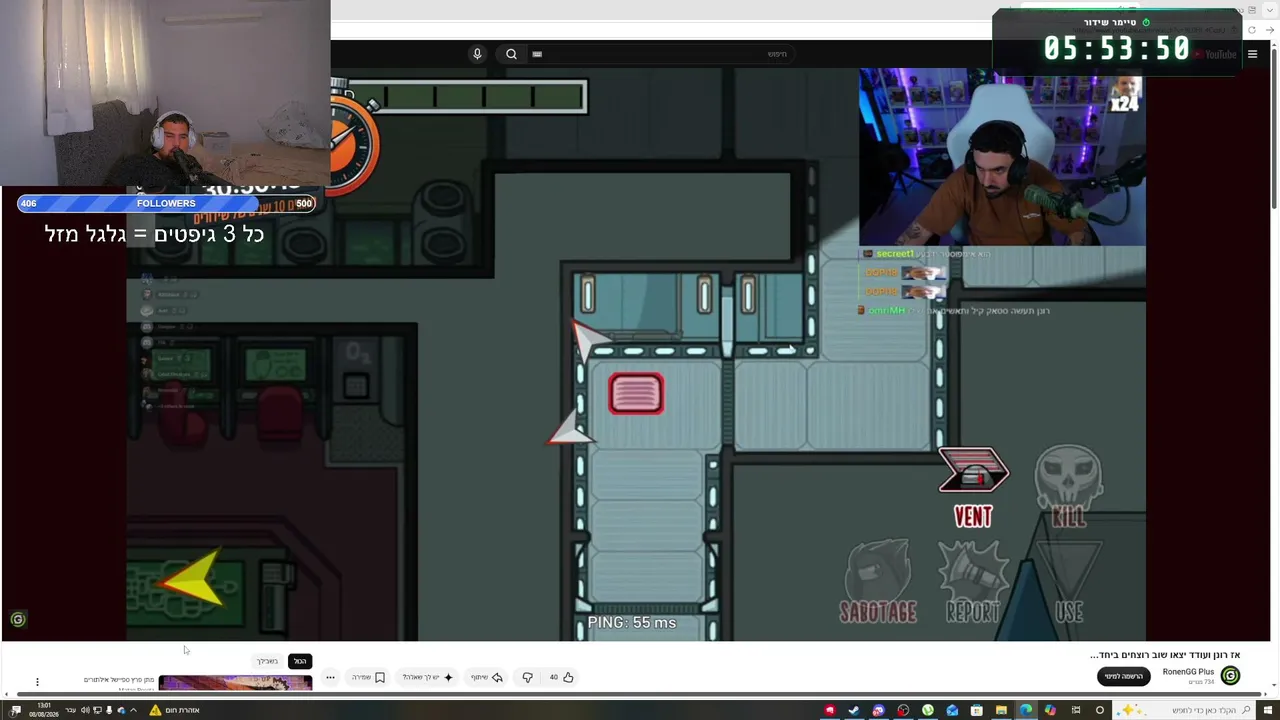Click the YouTube voice search microphone icon

point(477,54)
